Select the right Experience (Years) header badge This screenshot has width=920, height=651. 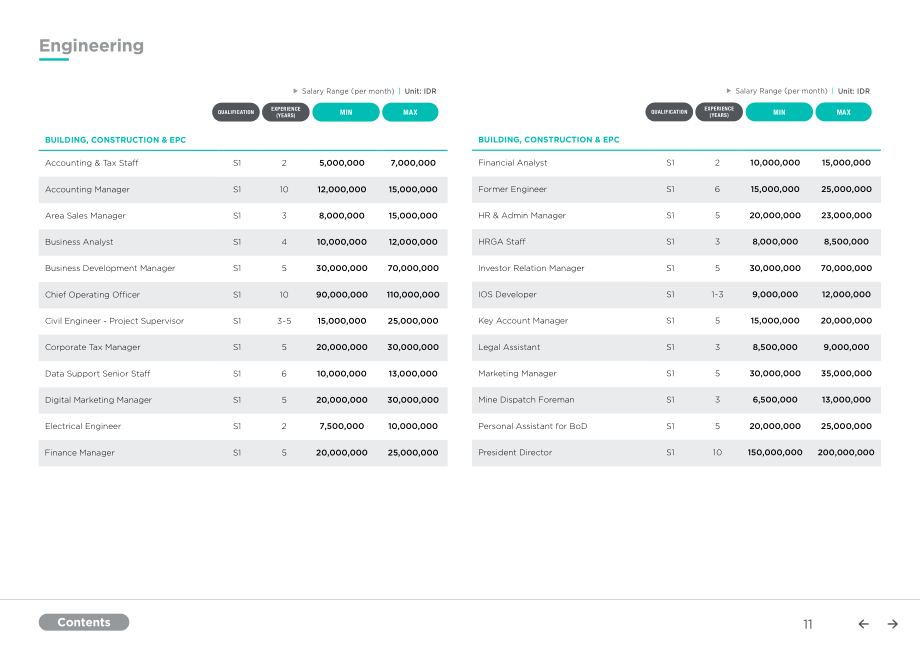point(719,112)
